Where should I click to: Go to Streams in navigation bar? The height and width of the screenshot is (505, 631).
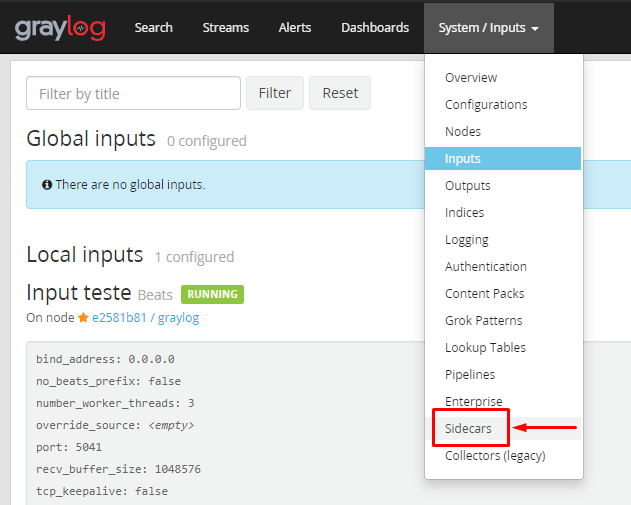[x=225, y=28]
